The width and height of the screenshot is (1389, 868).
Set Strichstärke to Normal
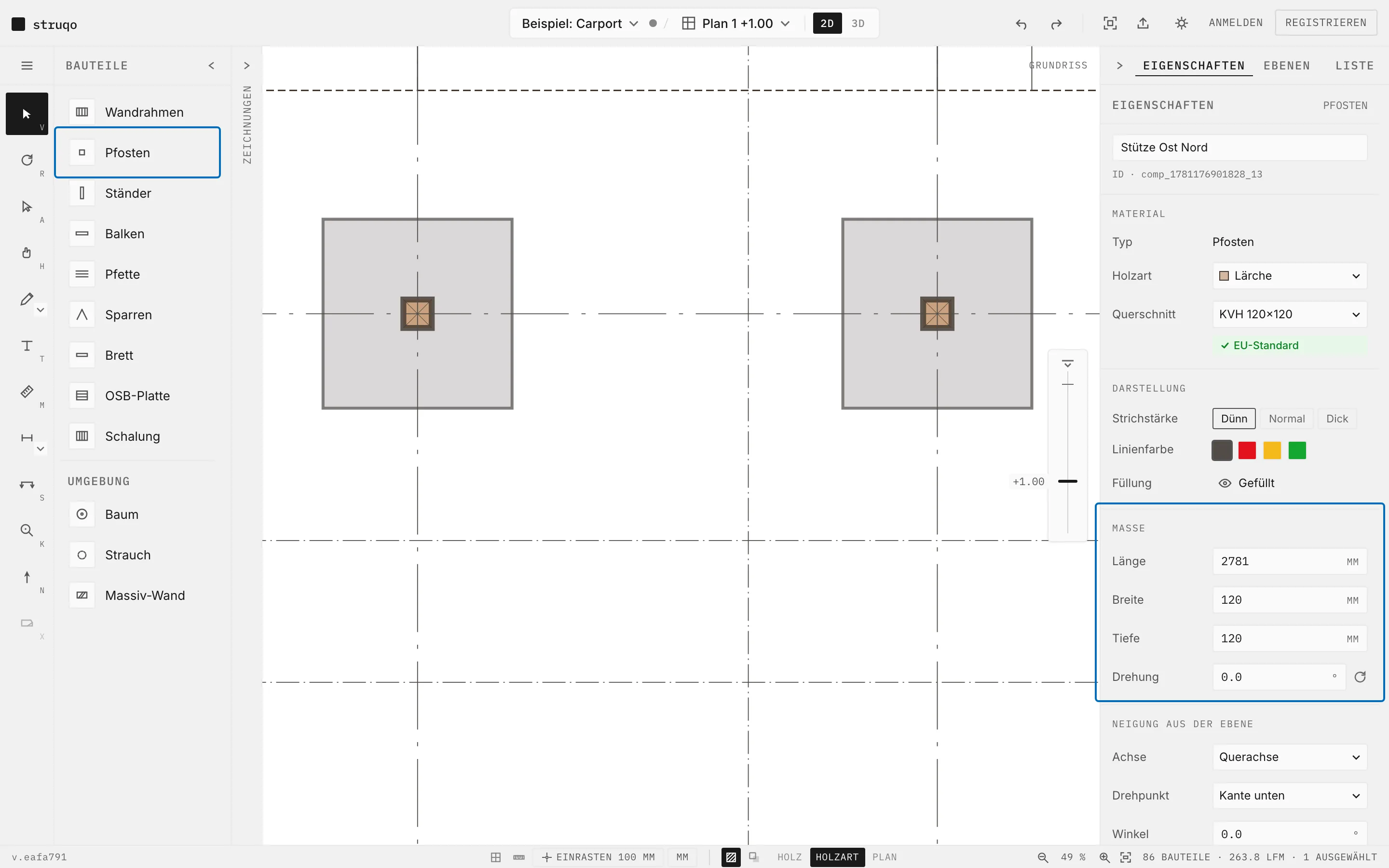pos(1287,419)
